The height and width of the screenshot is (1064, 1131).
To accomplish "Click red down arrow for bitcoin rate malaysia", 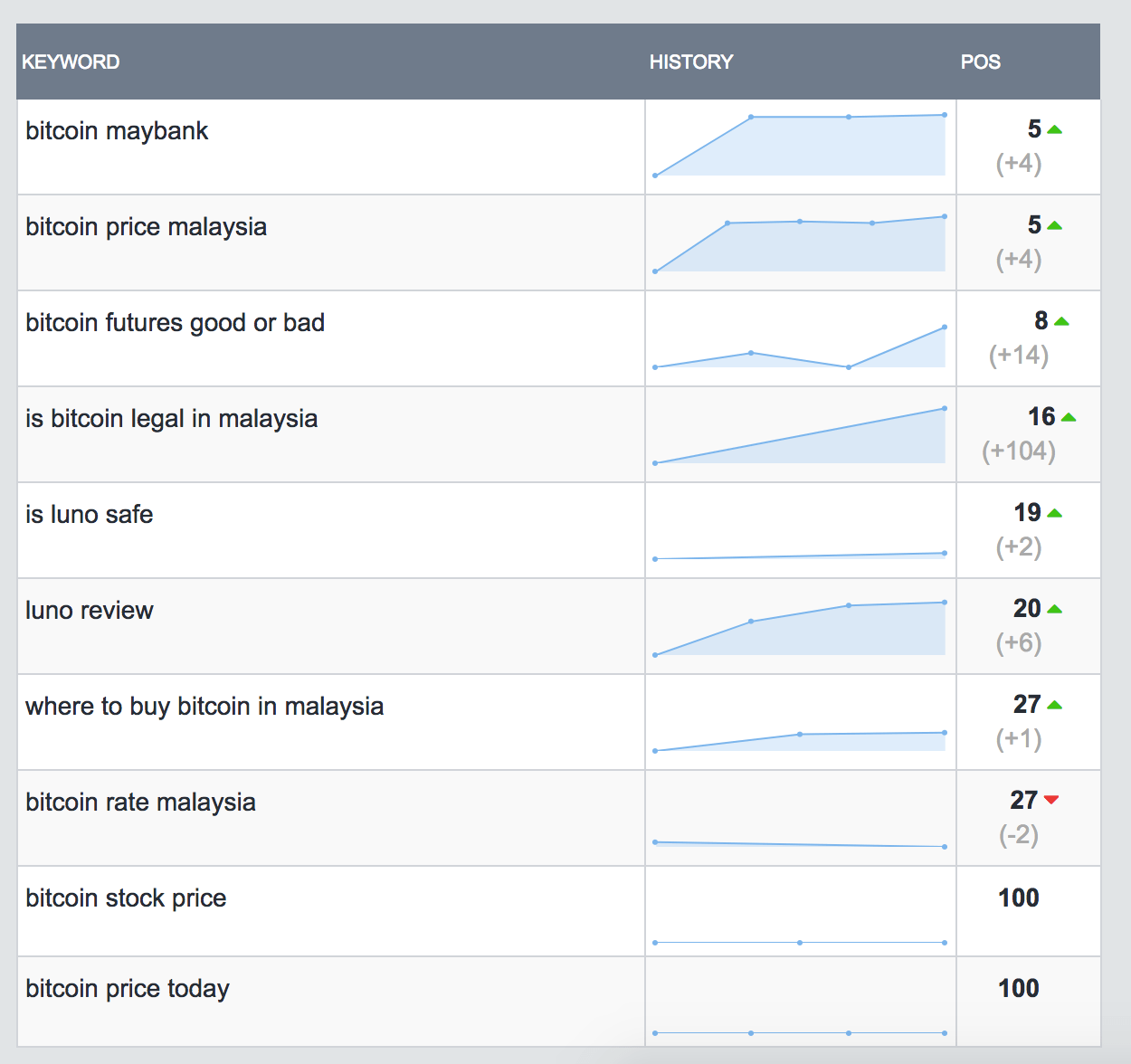I will [x=1050, y=800].
